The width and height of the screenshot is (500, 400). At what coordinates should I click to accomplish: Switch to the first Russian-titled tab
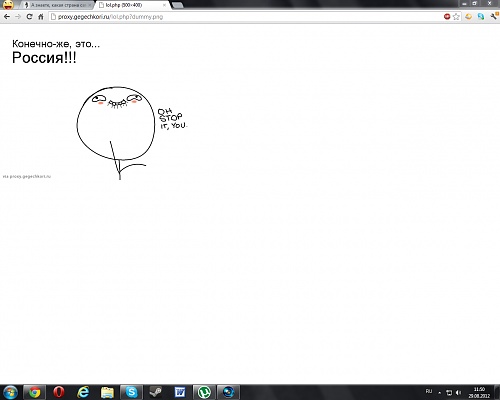coord(57,5)
